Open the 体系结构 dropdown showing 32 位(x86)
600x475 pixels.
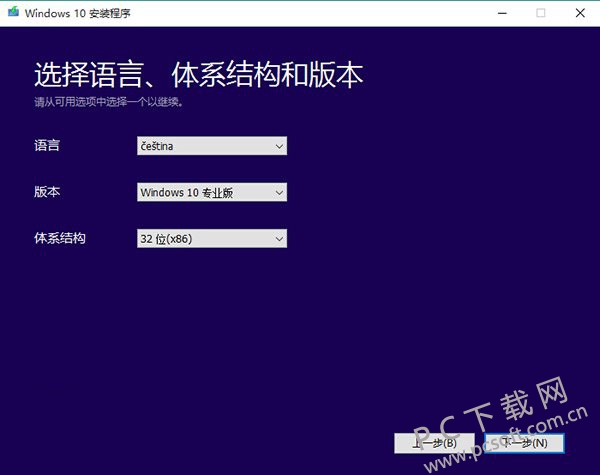point(212,238)
